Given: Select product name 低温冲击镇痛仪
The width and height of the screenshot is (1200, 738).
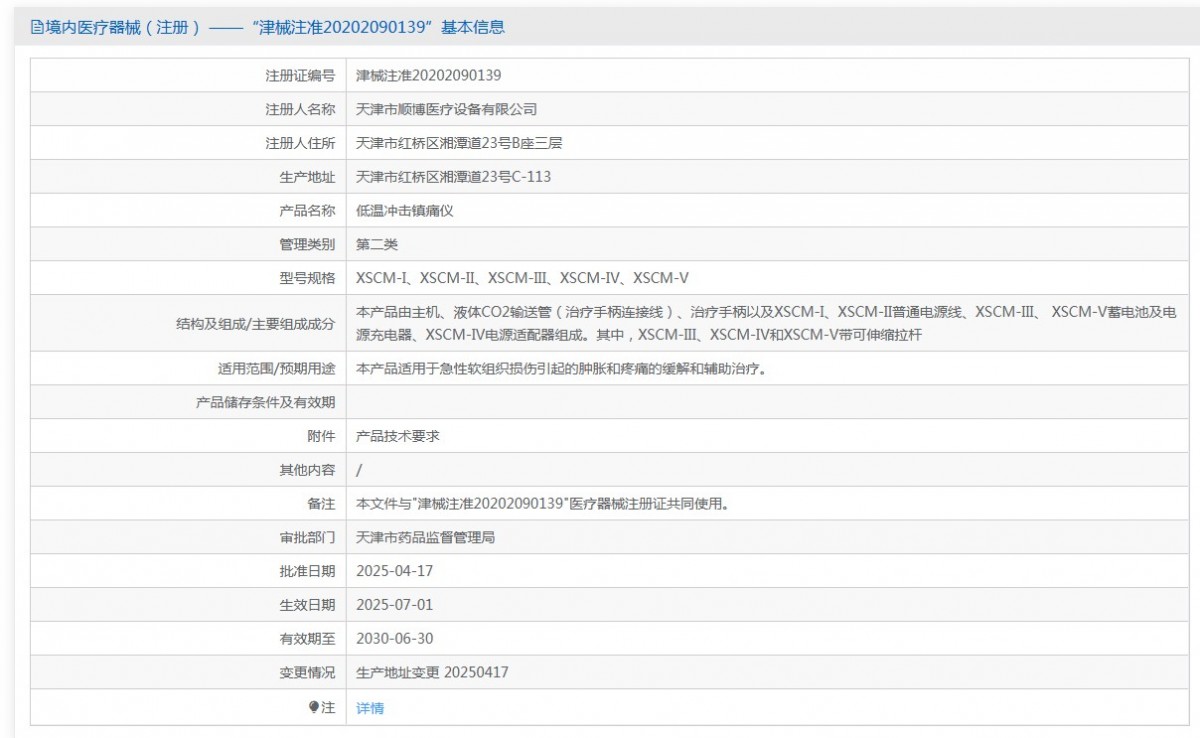Looking at the screenshot, I should [x=406, y=211].
